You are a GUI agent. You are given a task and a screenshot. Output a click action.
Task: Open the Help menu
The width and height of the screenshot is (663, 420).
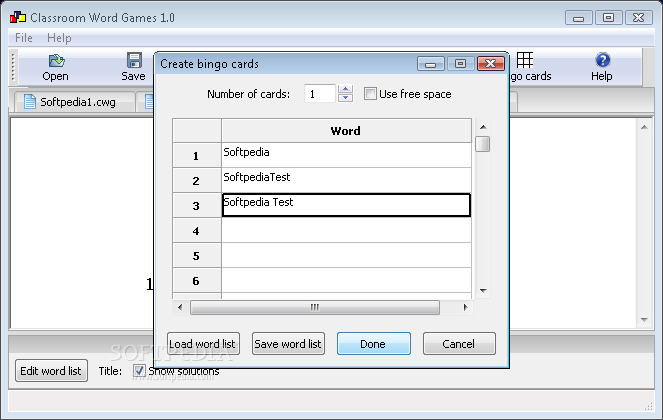pos(59,38)
